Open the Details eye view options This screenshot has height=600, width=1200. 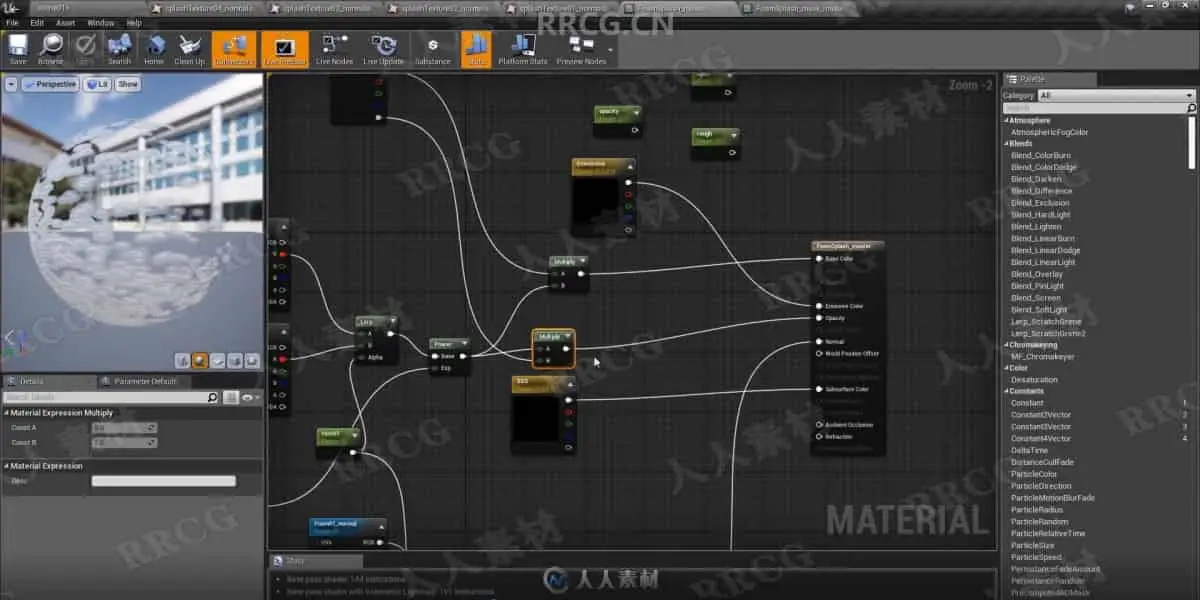(x=249, y=397)
